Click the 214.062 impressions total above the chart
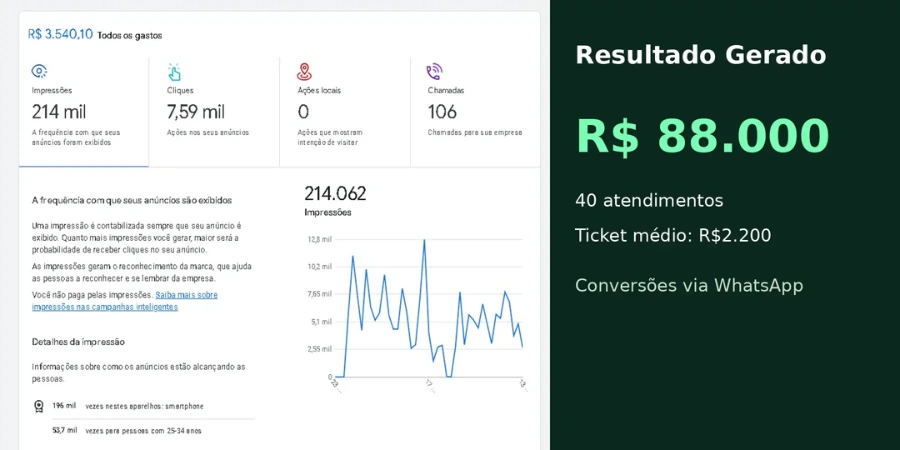900x450 pixels. [x=335, y=194]
